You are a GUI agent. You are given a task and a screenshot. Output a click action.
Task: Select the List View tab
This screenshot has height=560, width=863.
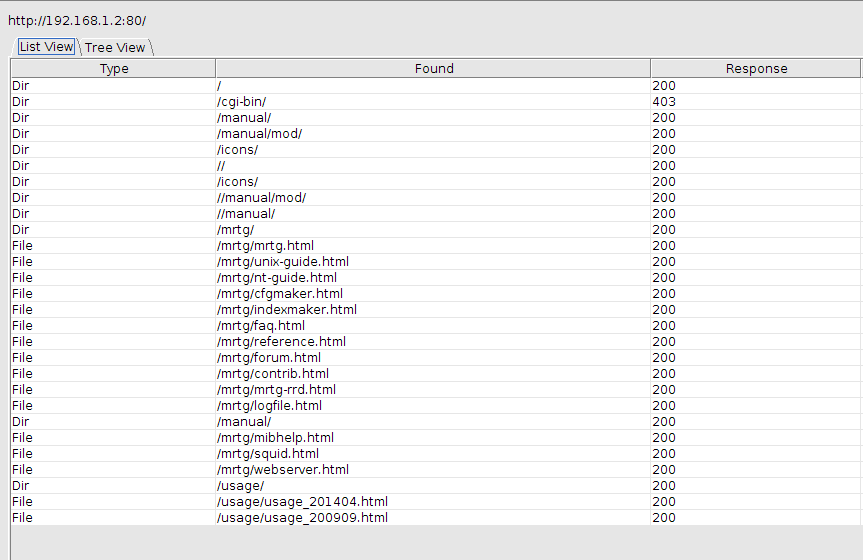pyautogui.click(x=46, y=47)
